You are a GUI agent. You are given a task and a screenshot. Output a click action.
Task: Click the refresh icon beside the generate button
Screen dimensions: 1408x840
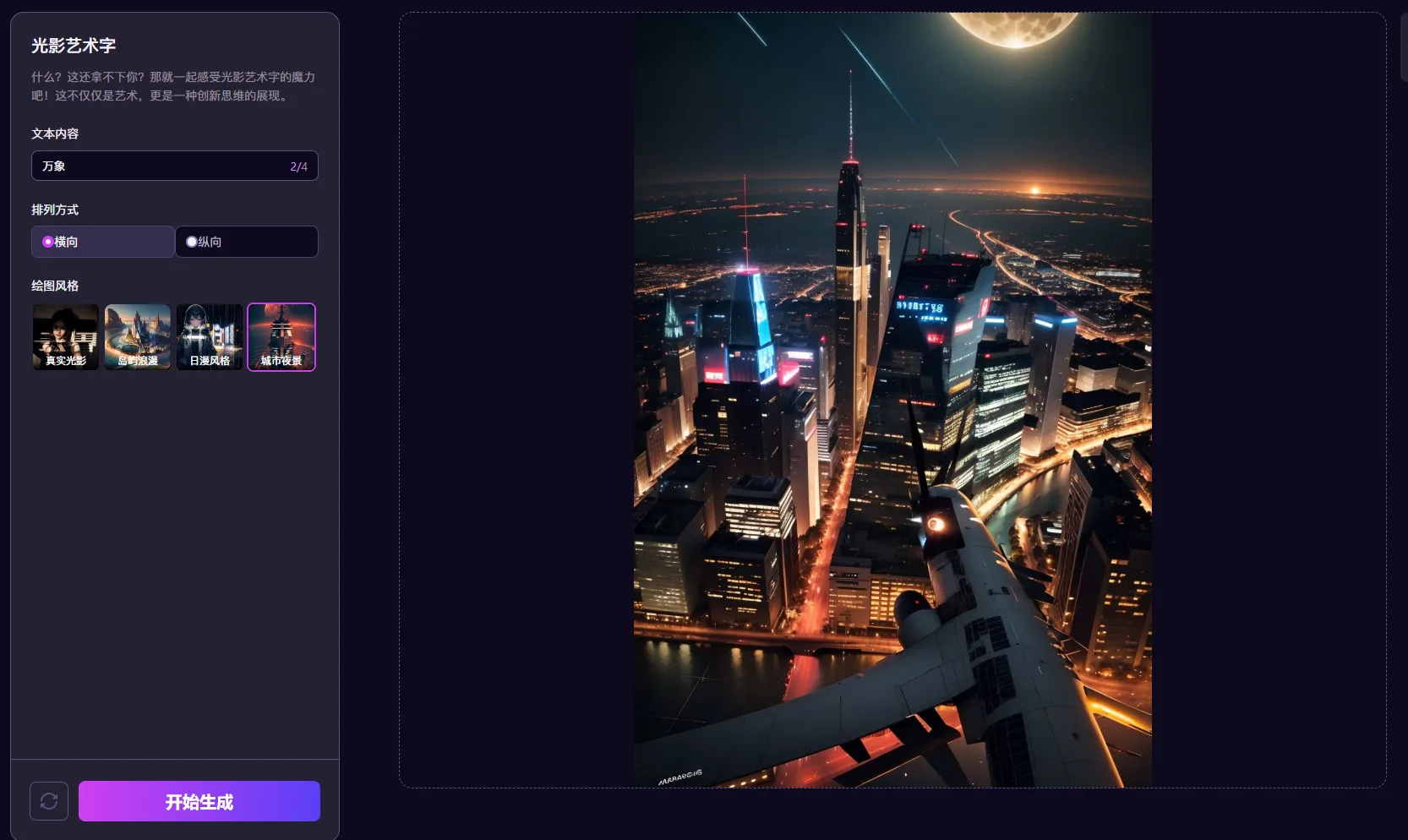pyautogui.click(x=49, y=801)
